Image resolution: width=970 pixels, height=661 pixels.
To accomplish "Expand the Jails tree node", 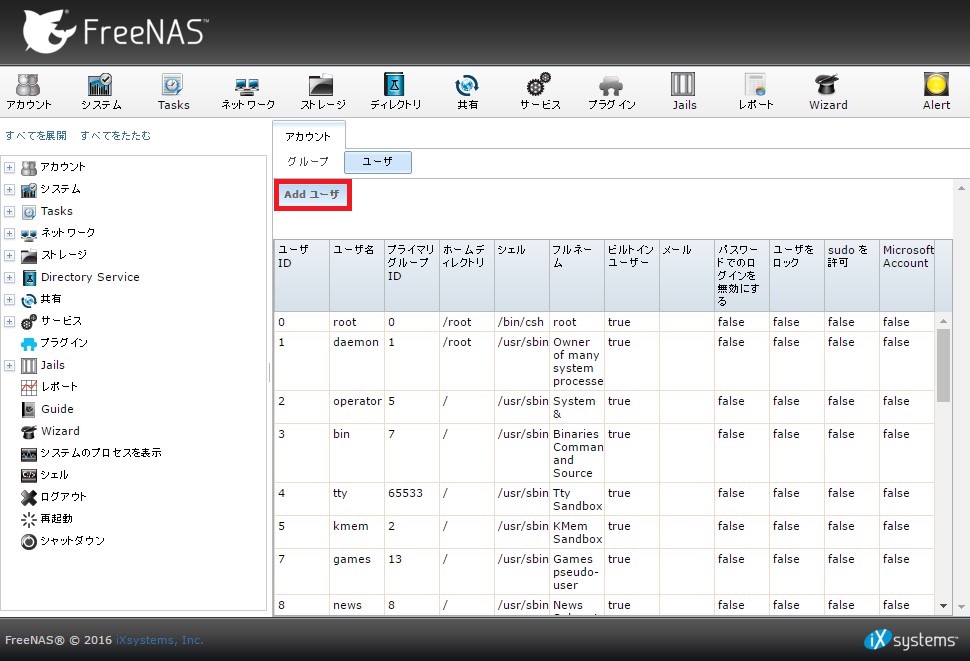I will point(9,365).
